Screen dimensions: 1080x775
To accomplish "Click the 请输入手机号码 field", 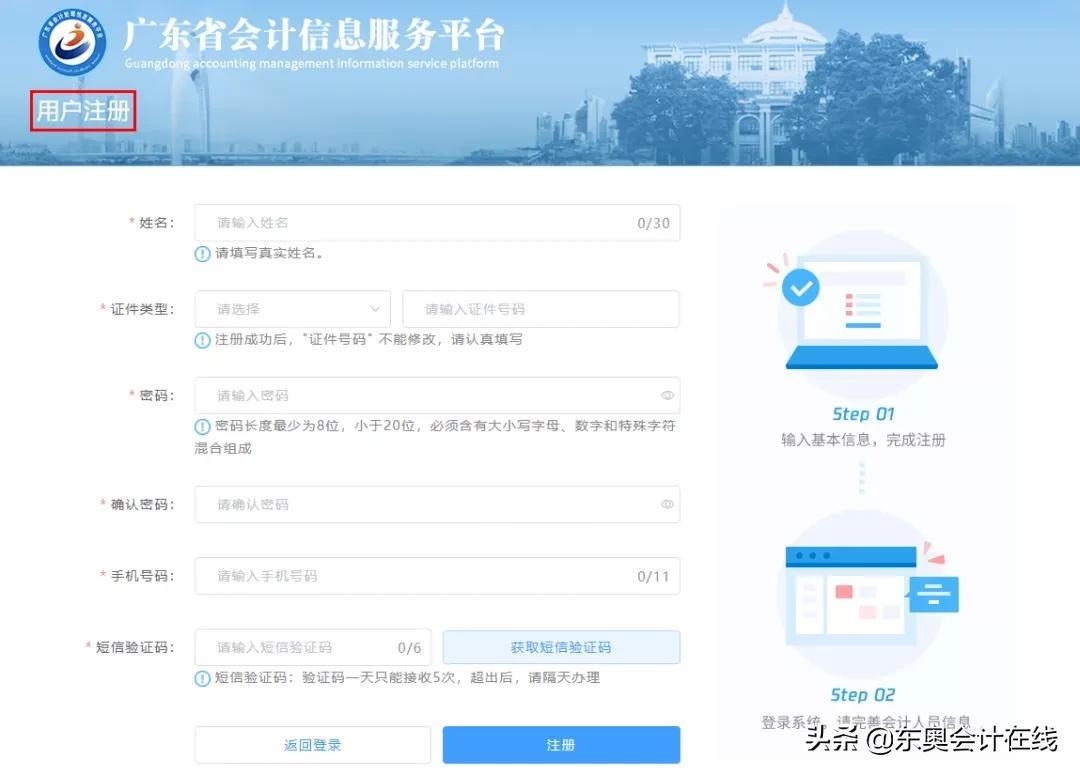I will tap(437, 576).
